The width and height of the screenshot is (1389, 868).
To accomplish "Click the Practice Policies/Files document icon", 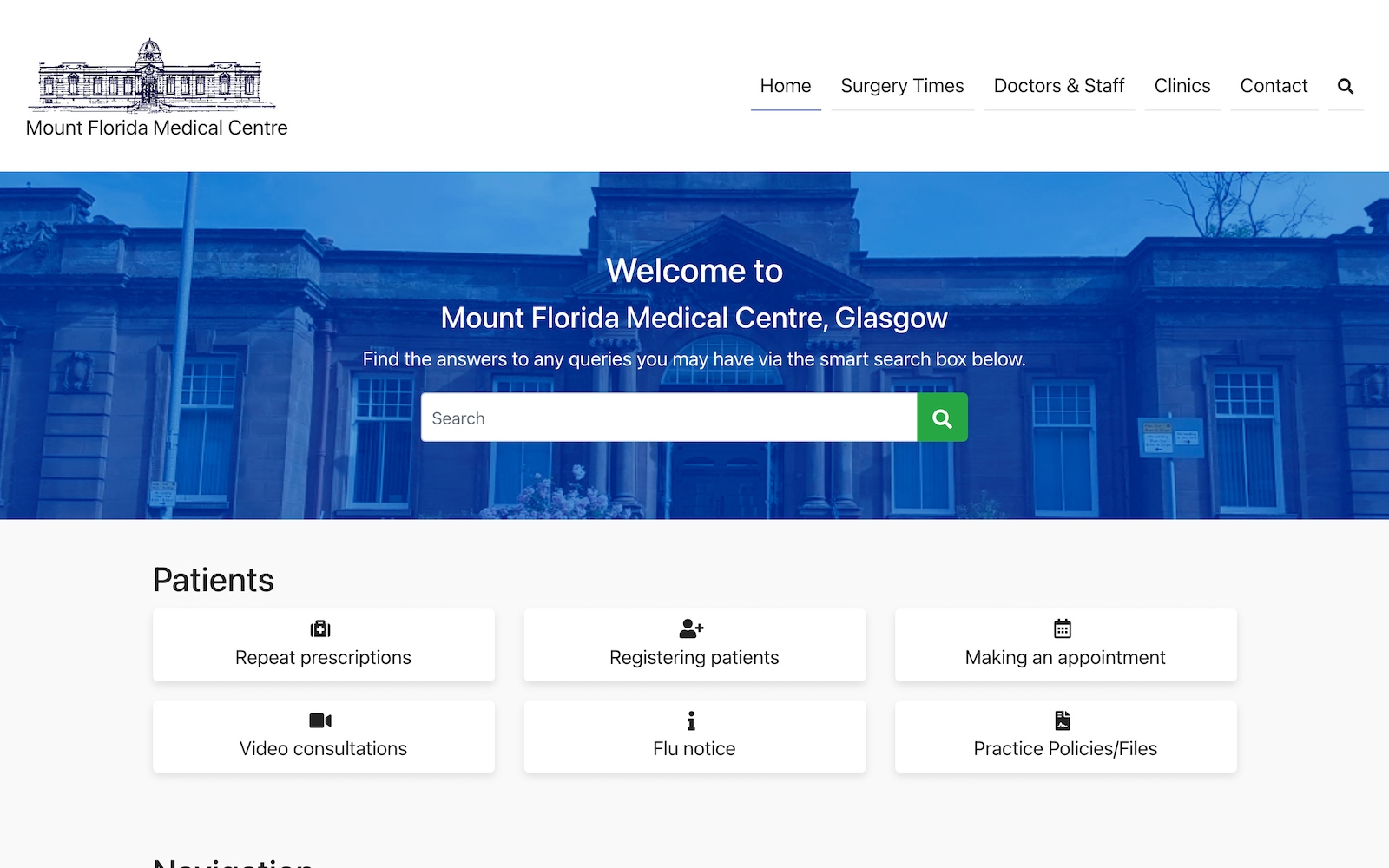I will [1063, 720].
